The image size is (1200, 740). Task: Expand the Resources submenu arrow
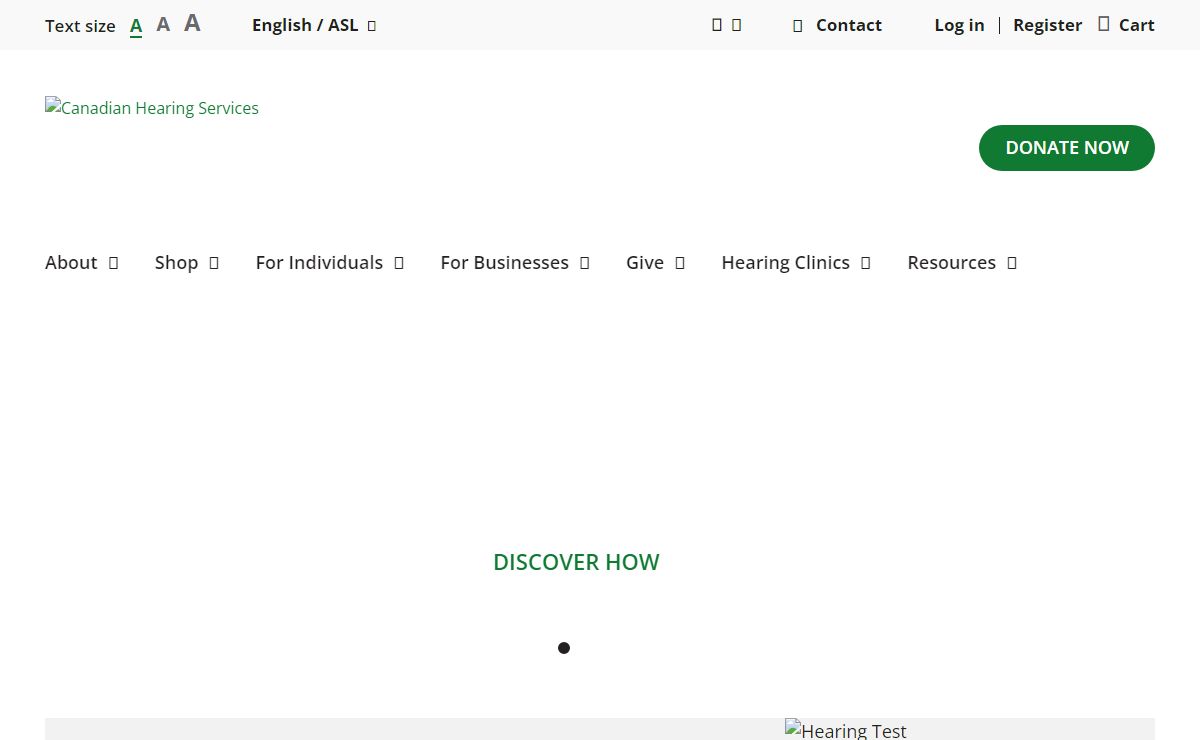click(1012, 263)
